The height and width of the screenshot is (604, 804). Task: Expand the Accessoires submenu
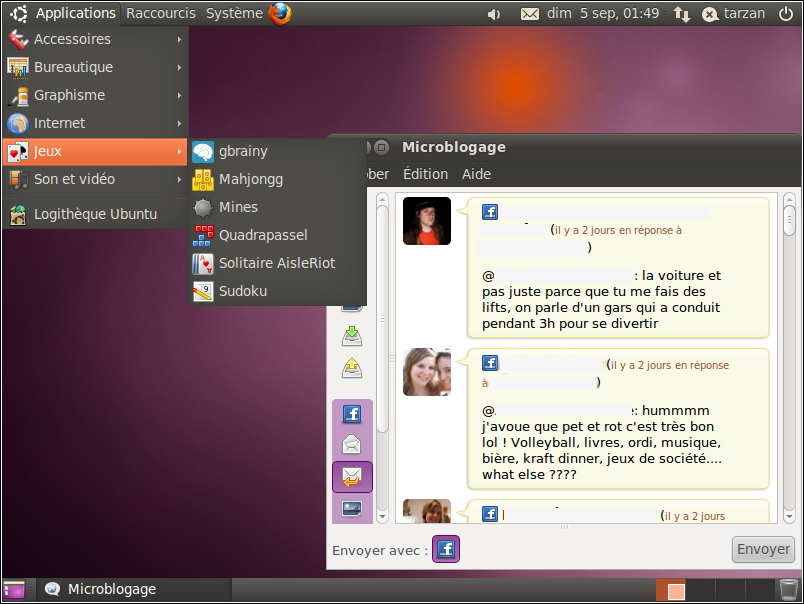tap(95, 39)
